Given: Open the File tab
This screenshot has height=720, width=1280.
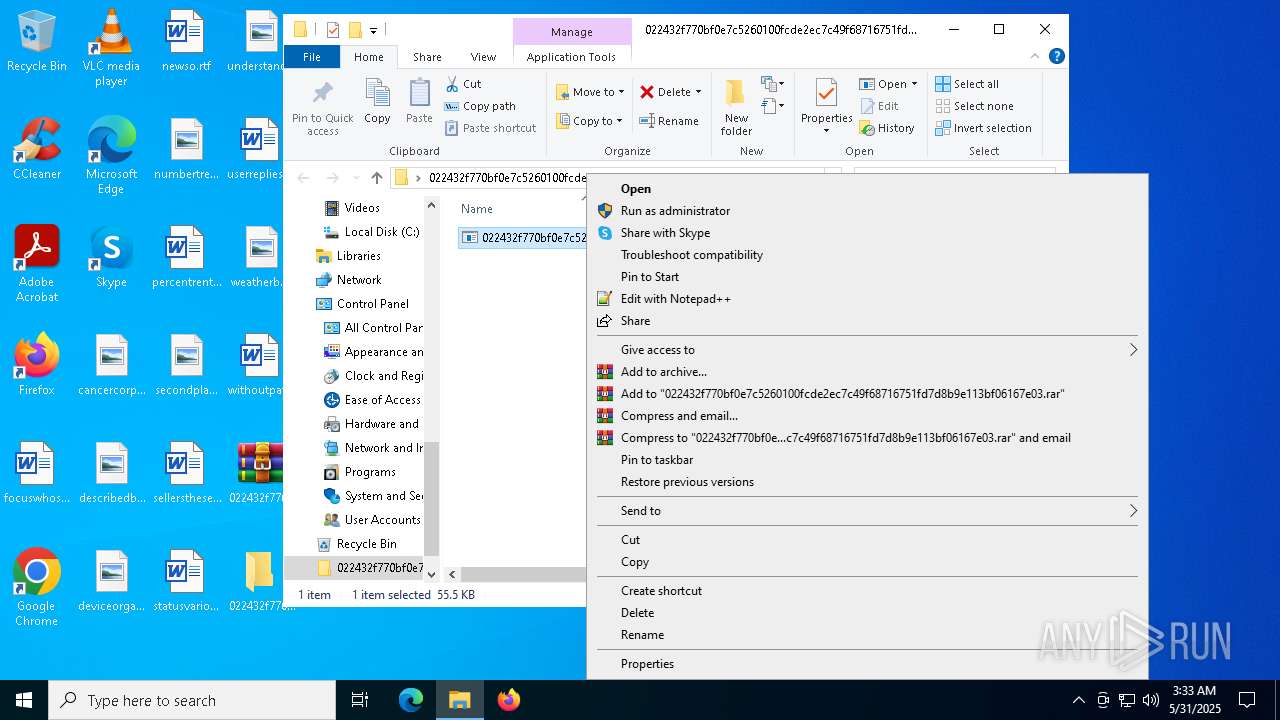Looking at the screenshot, I should point(312,57).
